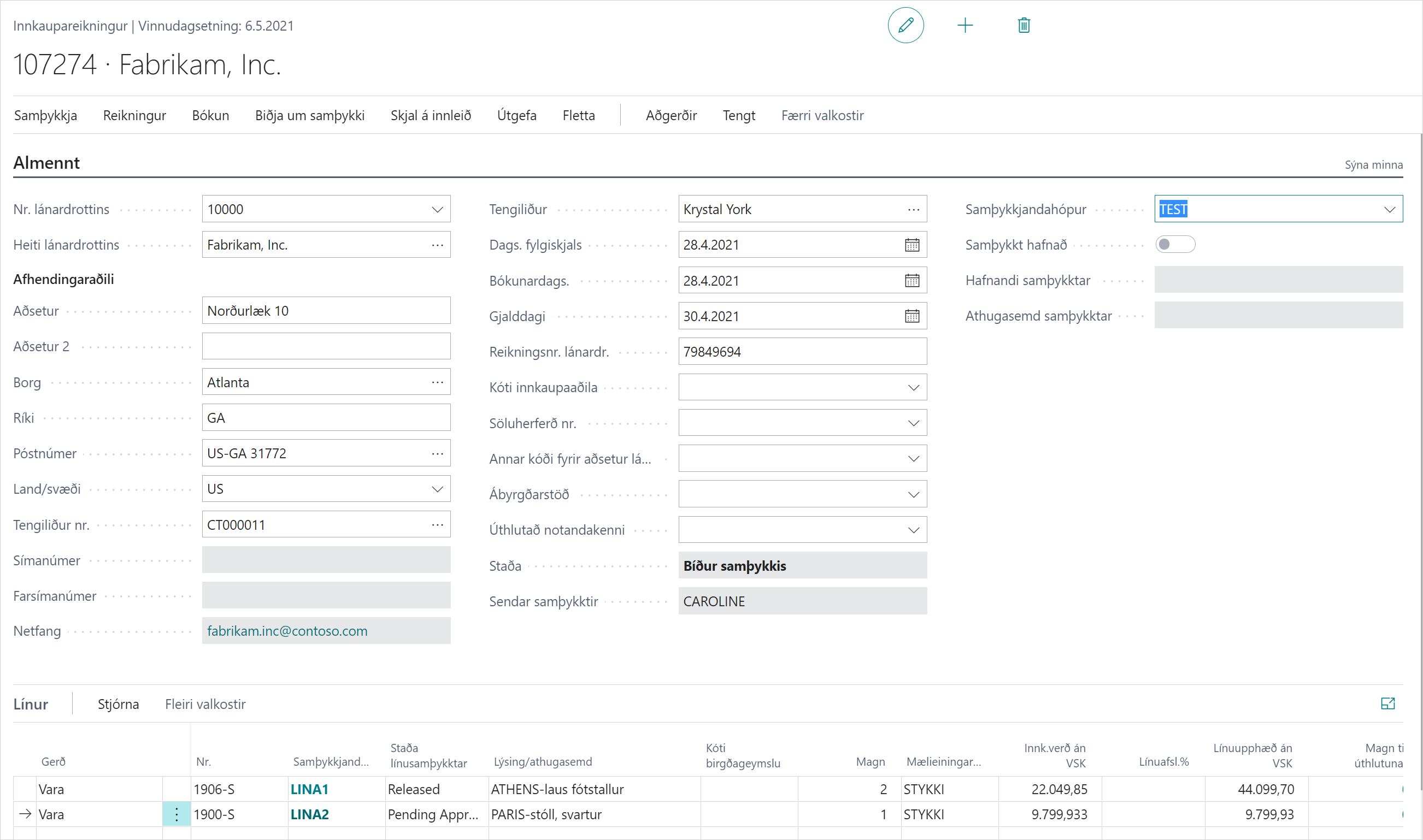Open calendar picker for Dags. fylgiskjals
This screenshot has width=1423, height=840.
912,245
